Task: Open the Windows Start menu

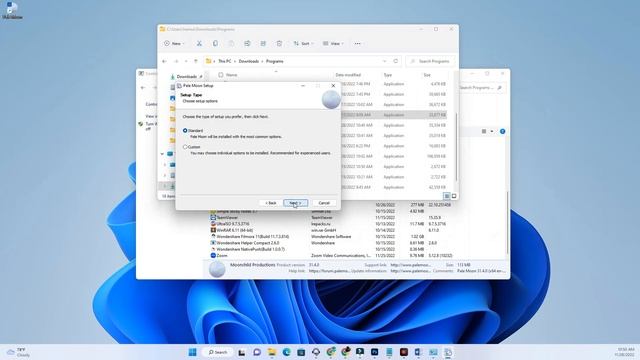Action: (x=193, y=352)
